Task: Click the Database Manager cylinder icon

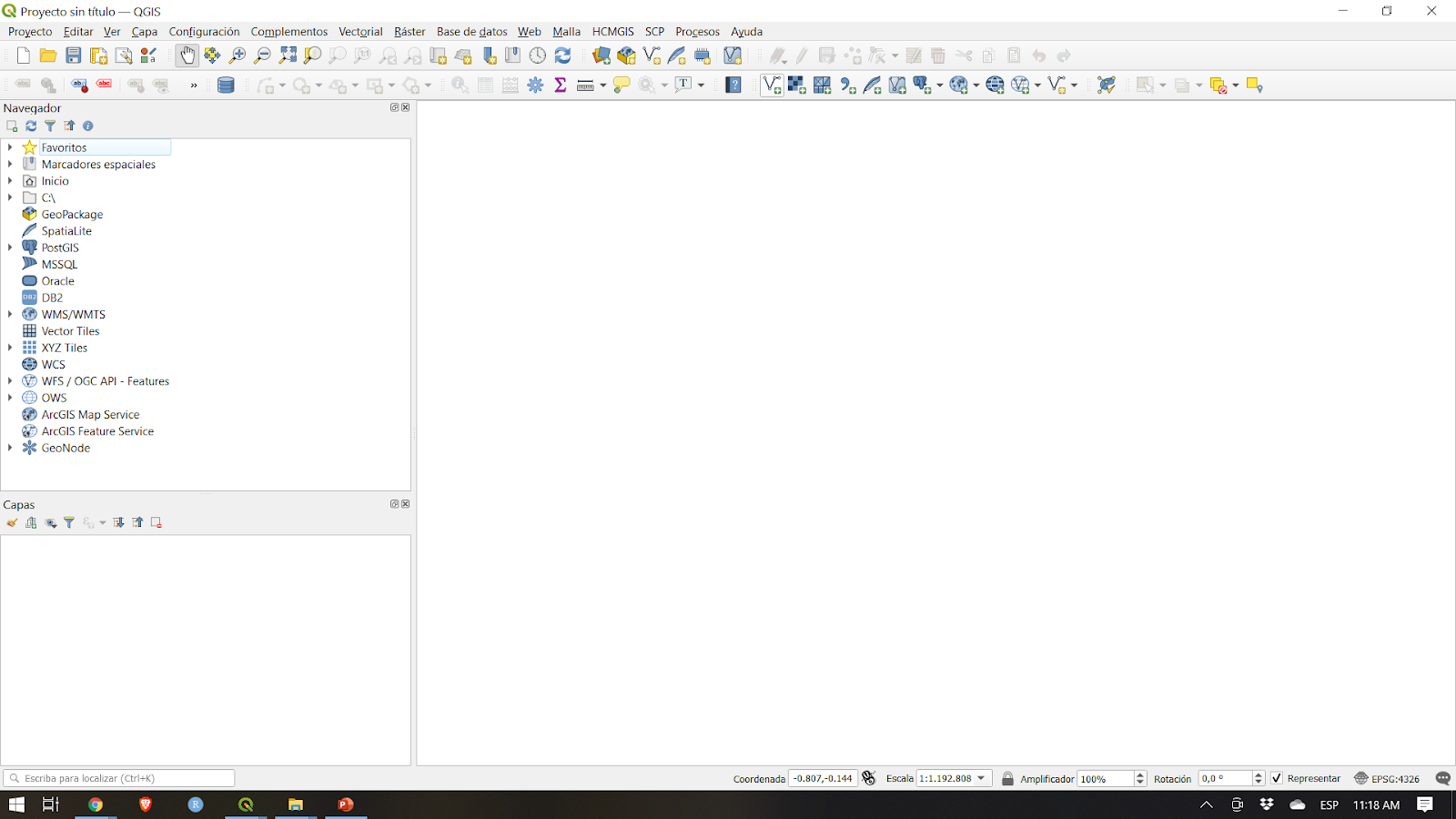Action: point(226,85)
